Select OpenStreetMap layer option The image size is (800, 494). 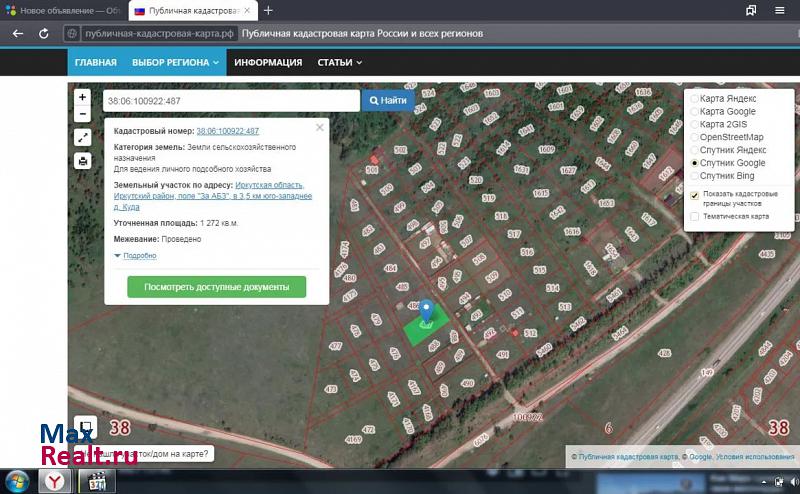tap(695, 137)
